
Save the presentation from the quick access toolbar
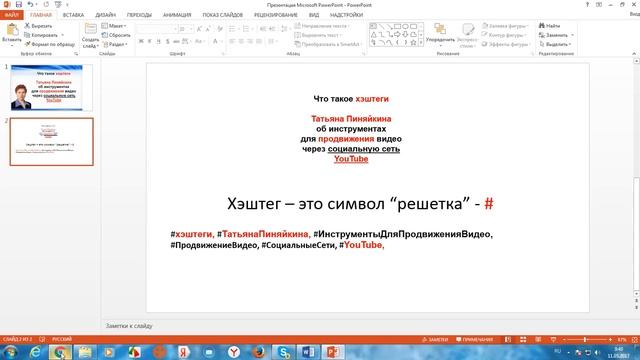point(19,4)
